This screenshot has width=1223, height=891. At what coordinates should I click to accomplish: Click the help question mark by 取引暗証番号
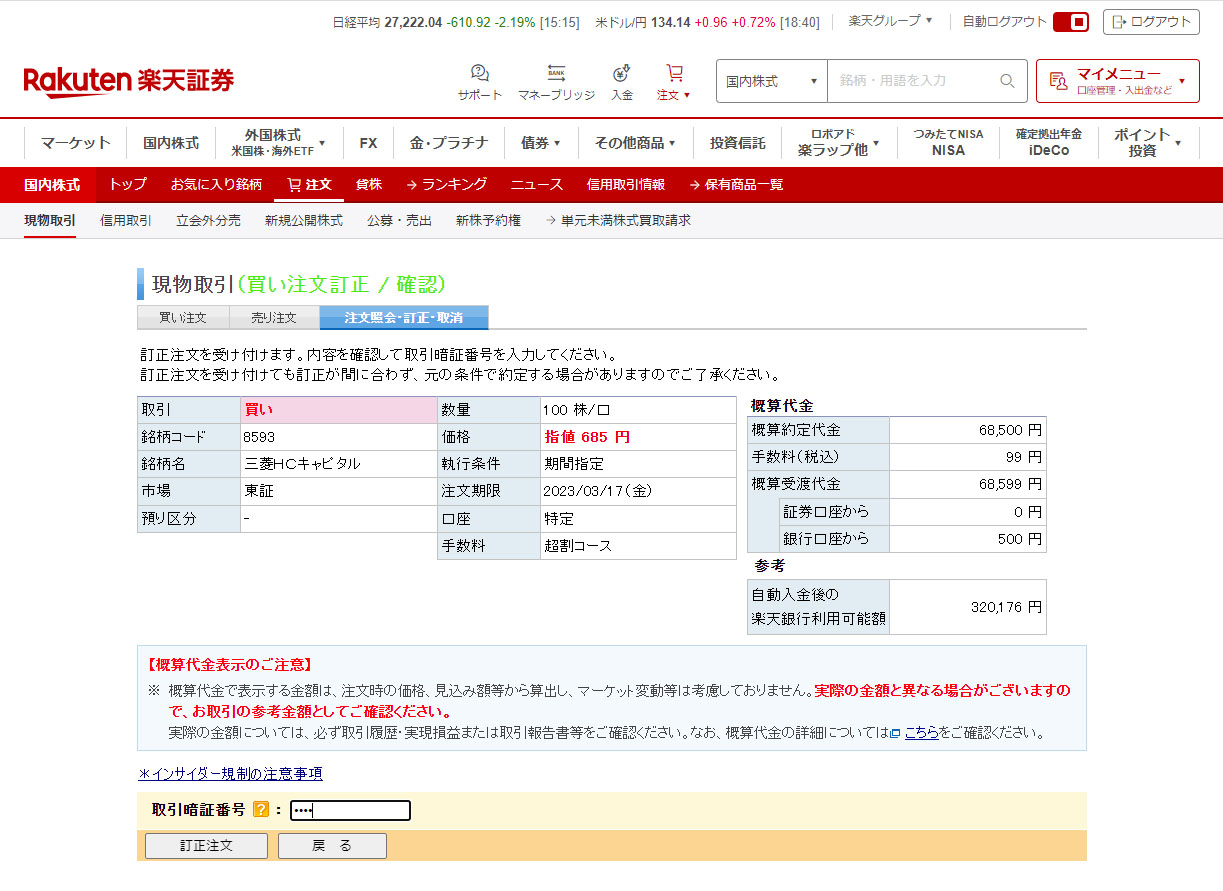[261, 810]
